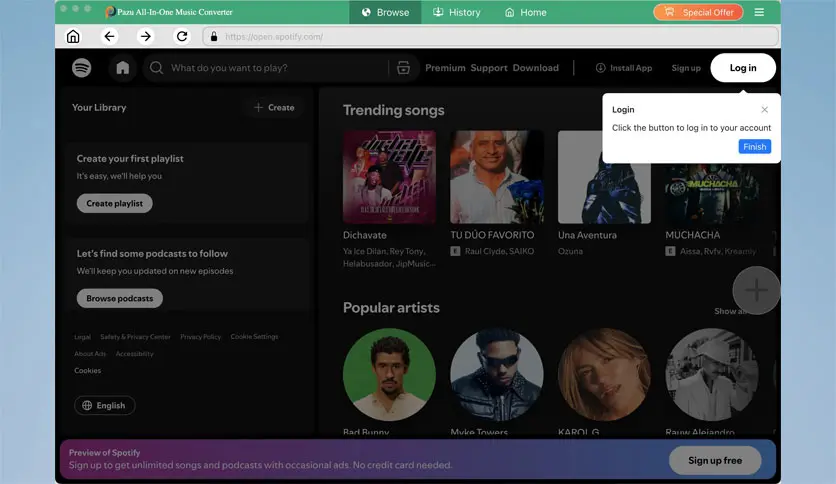The height and width of the screenshot is (484, 836).
Task: Click the Log in button
Action: coord(743,68)
